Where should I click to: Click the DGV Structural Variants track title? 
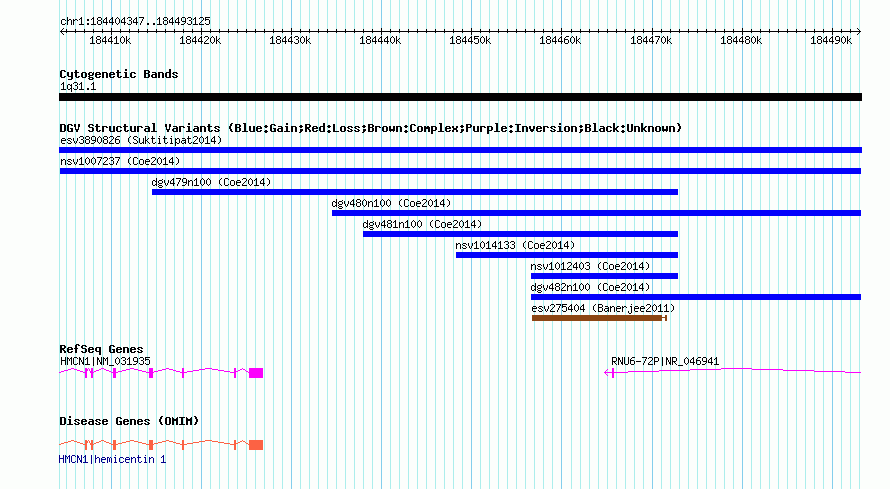click(370, 128)
